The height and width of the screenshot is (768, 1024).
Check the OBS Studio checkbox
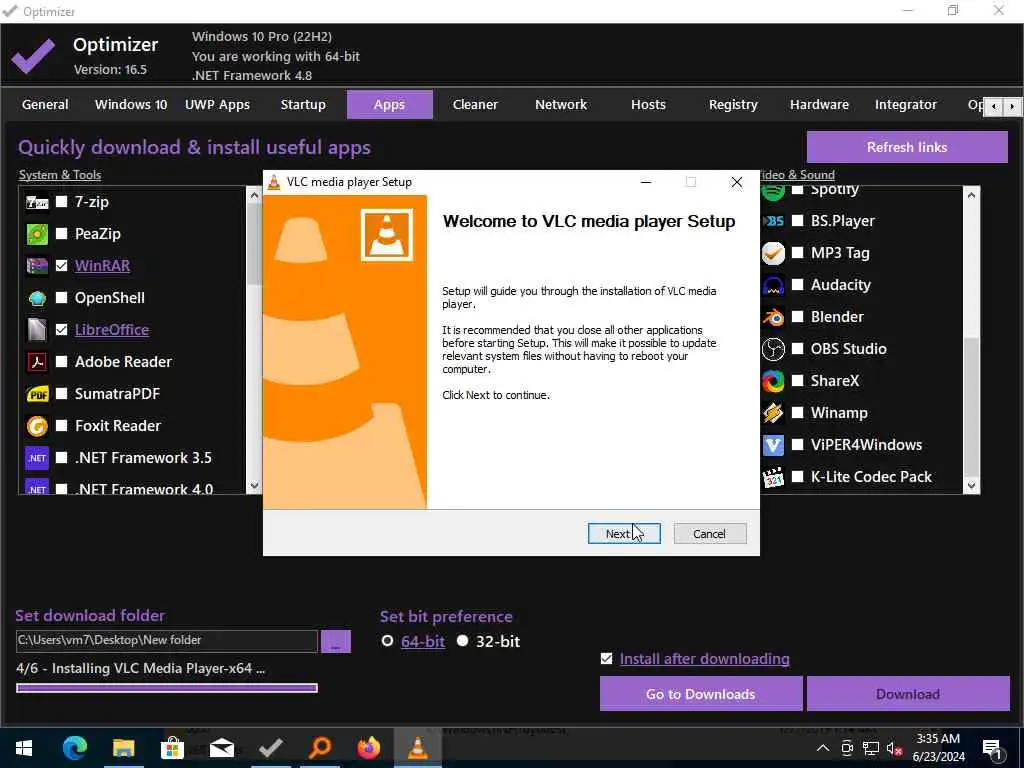tap(797, 349)
